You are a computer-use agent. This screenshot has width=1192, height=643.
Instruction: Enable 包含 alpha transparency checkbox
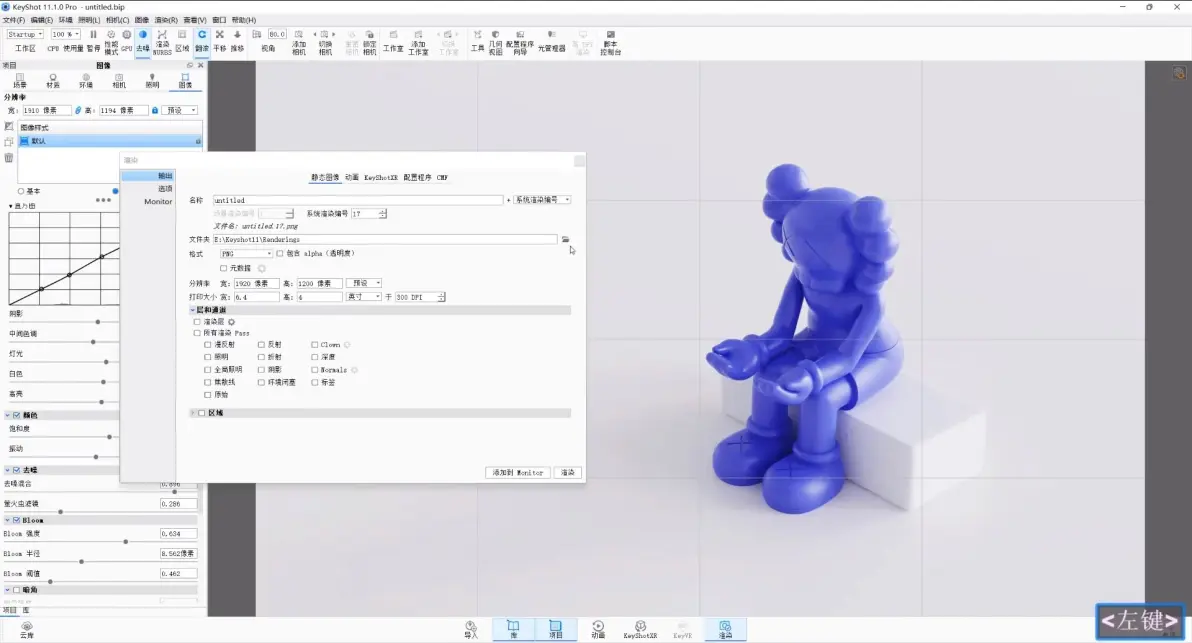tap(280, 254)
